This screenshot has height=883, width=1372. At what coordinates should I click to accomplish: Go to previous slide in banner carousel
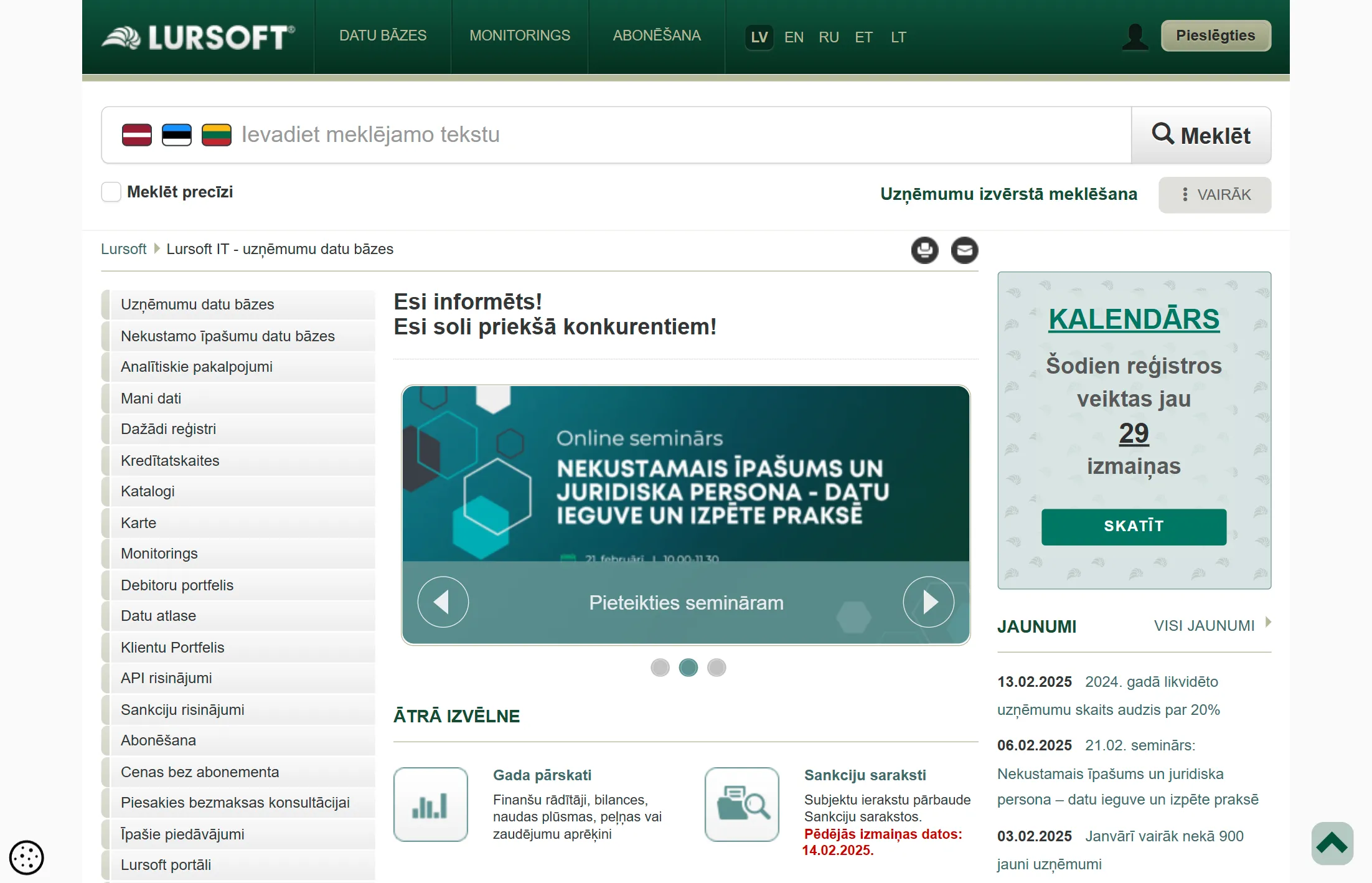443,602
